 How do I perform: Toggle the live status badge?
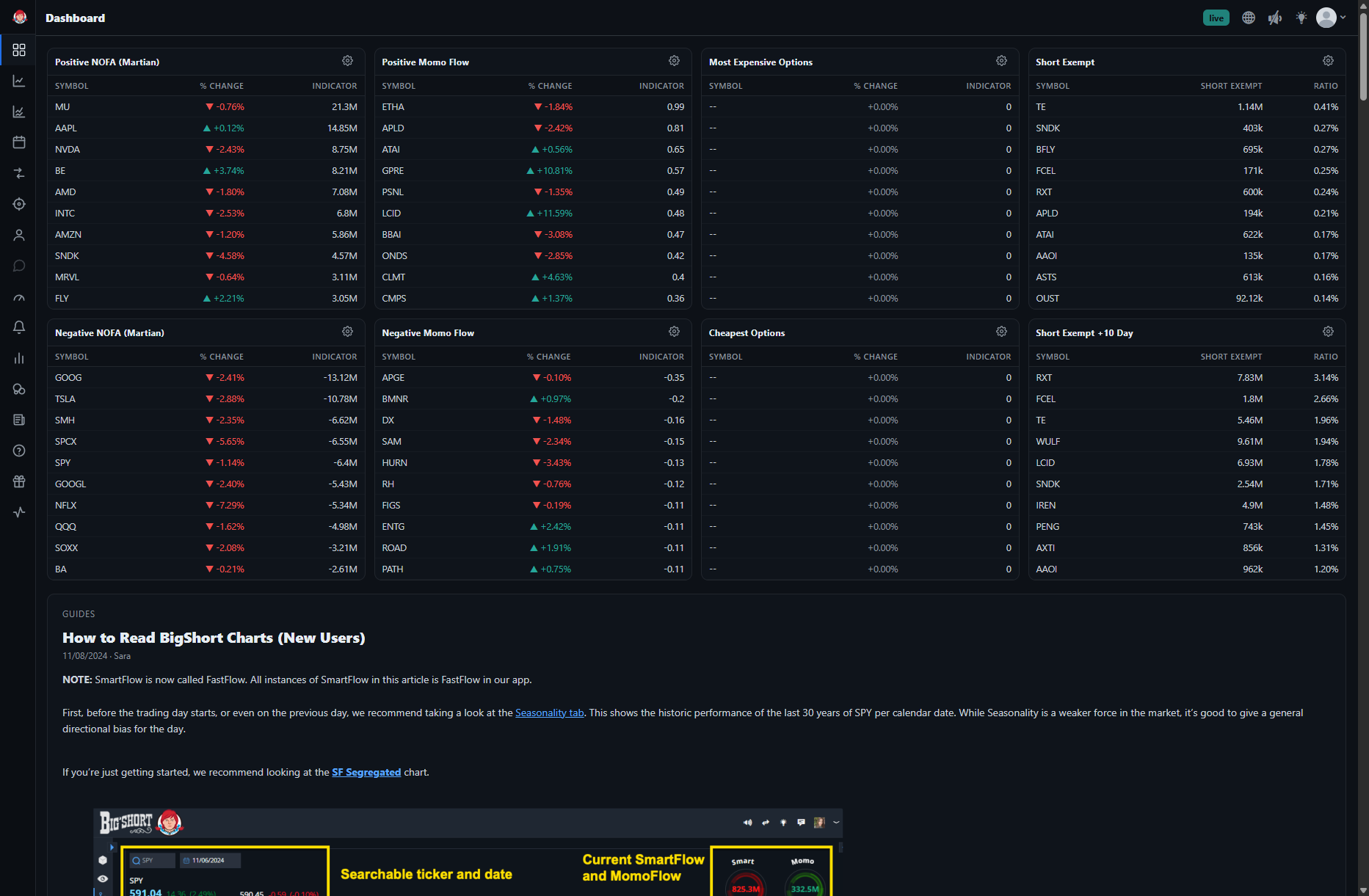tap(1216, 18)
